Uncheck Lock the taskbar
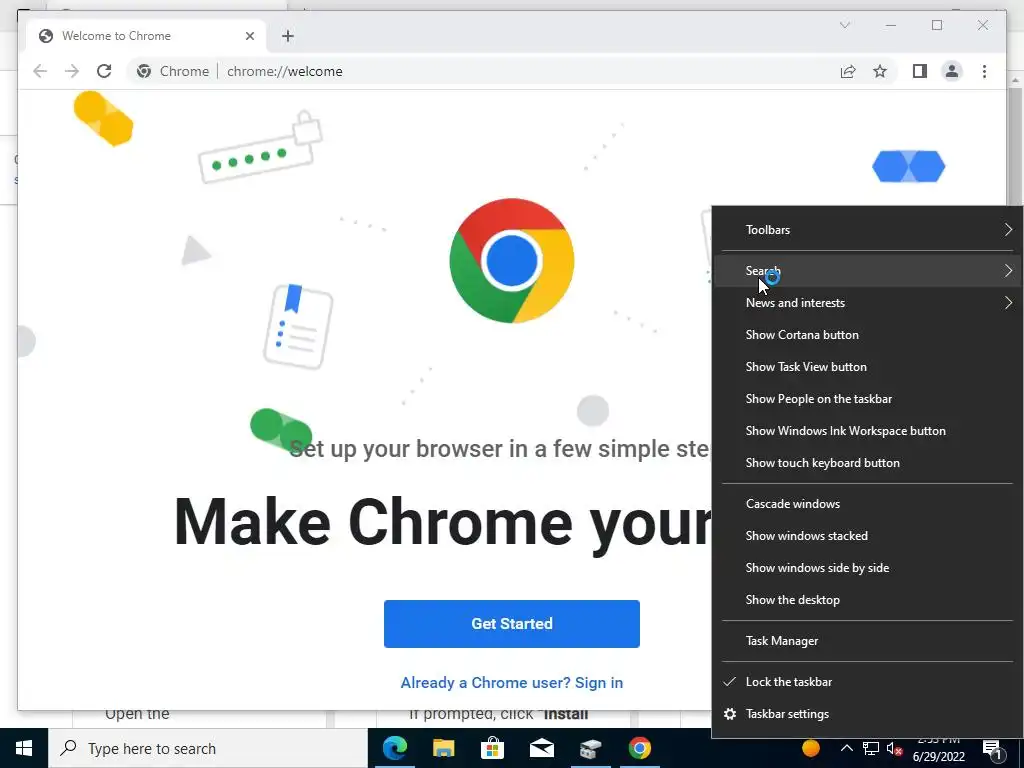This screenshot has height=768, width=1024. (867, 682)
